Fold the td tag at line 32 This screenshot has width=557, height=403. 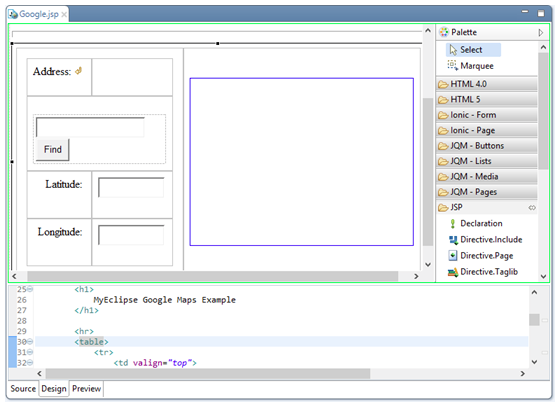point(30,363)
